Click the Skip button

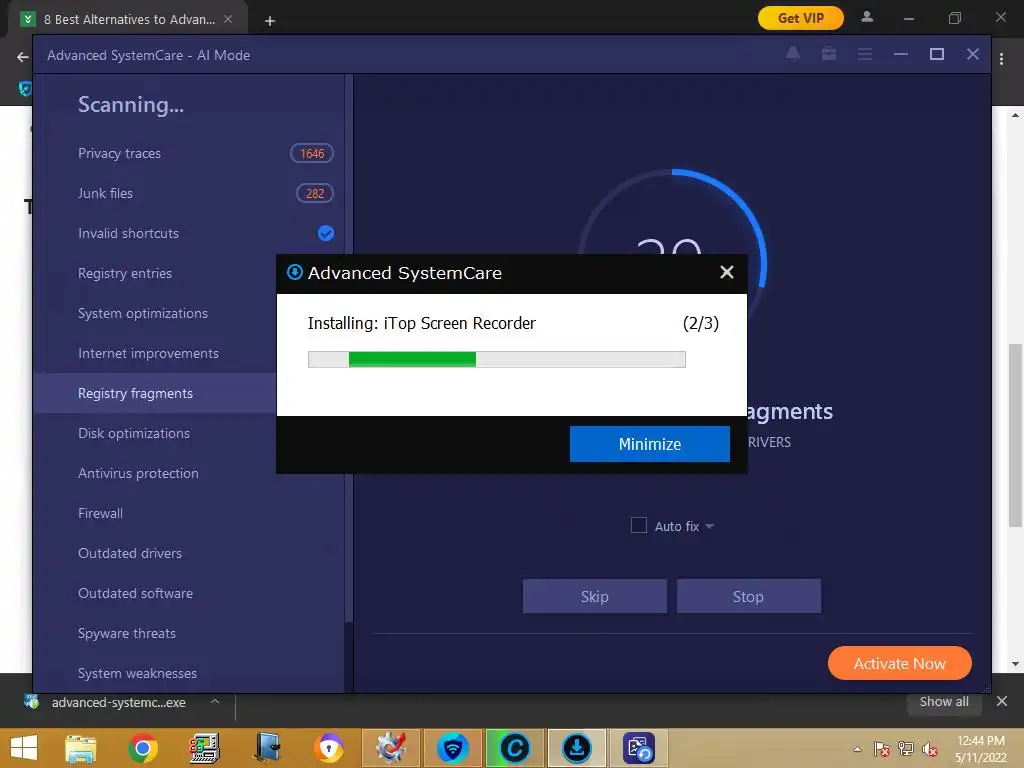[x=594, y=596]
